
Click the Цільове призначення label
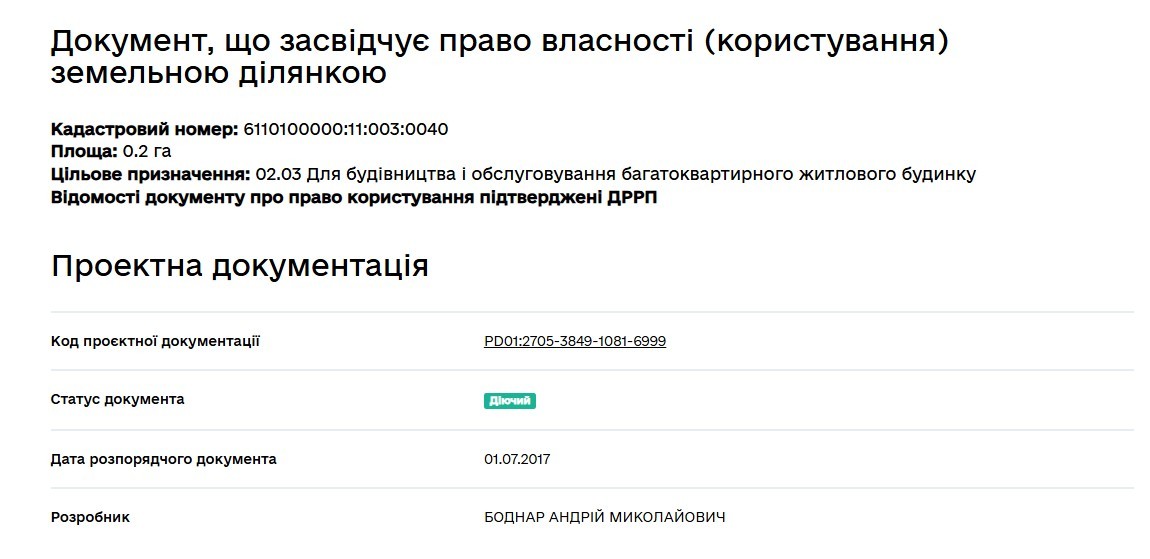click(x=151, y=175)
